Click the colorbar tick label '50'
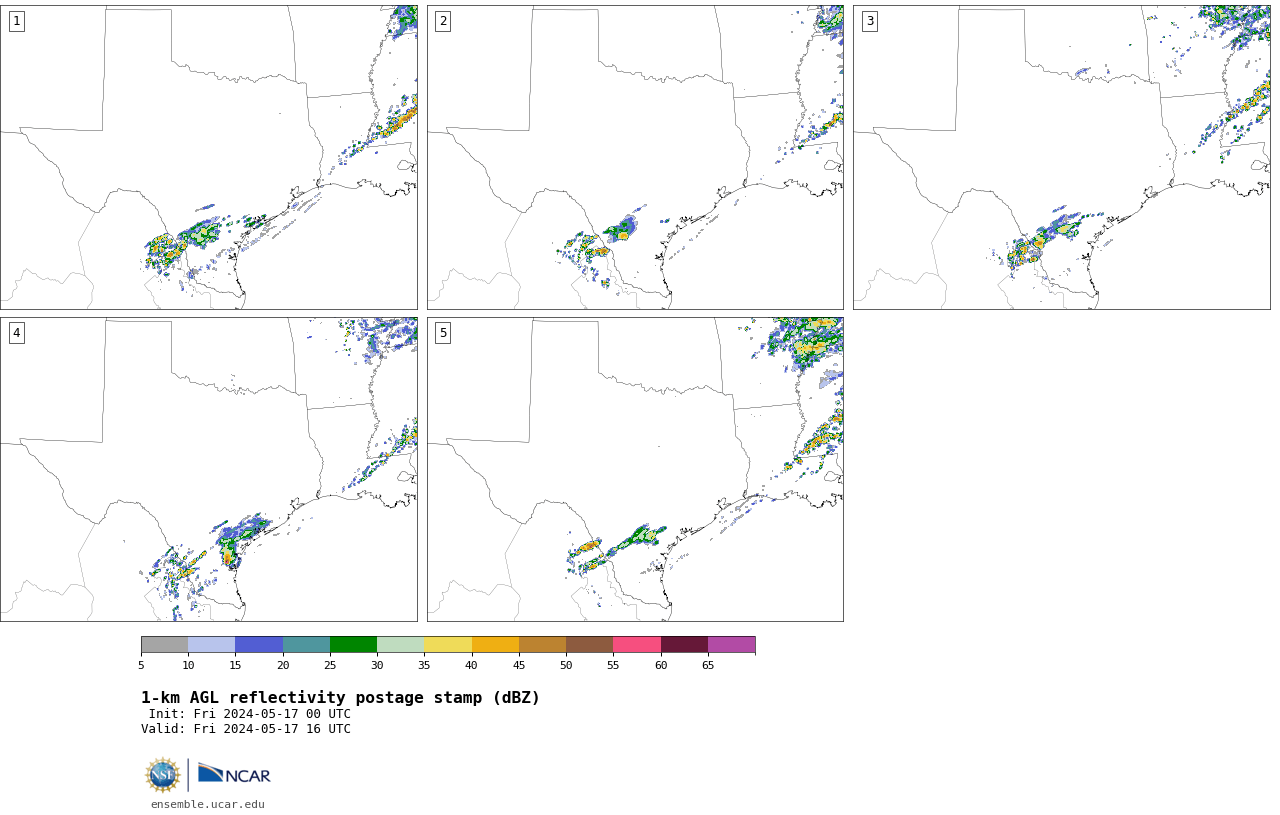Viewport: 1280px width, 815px height. 566,665
